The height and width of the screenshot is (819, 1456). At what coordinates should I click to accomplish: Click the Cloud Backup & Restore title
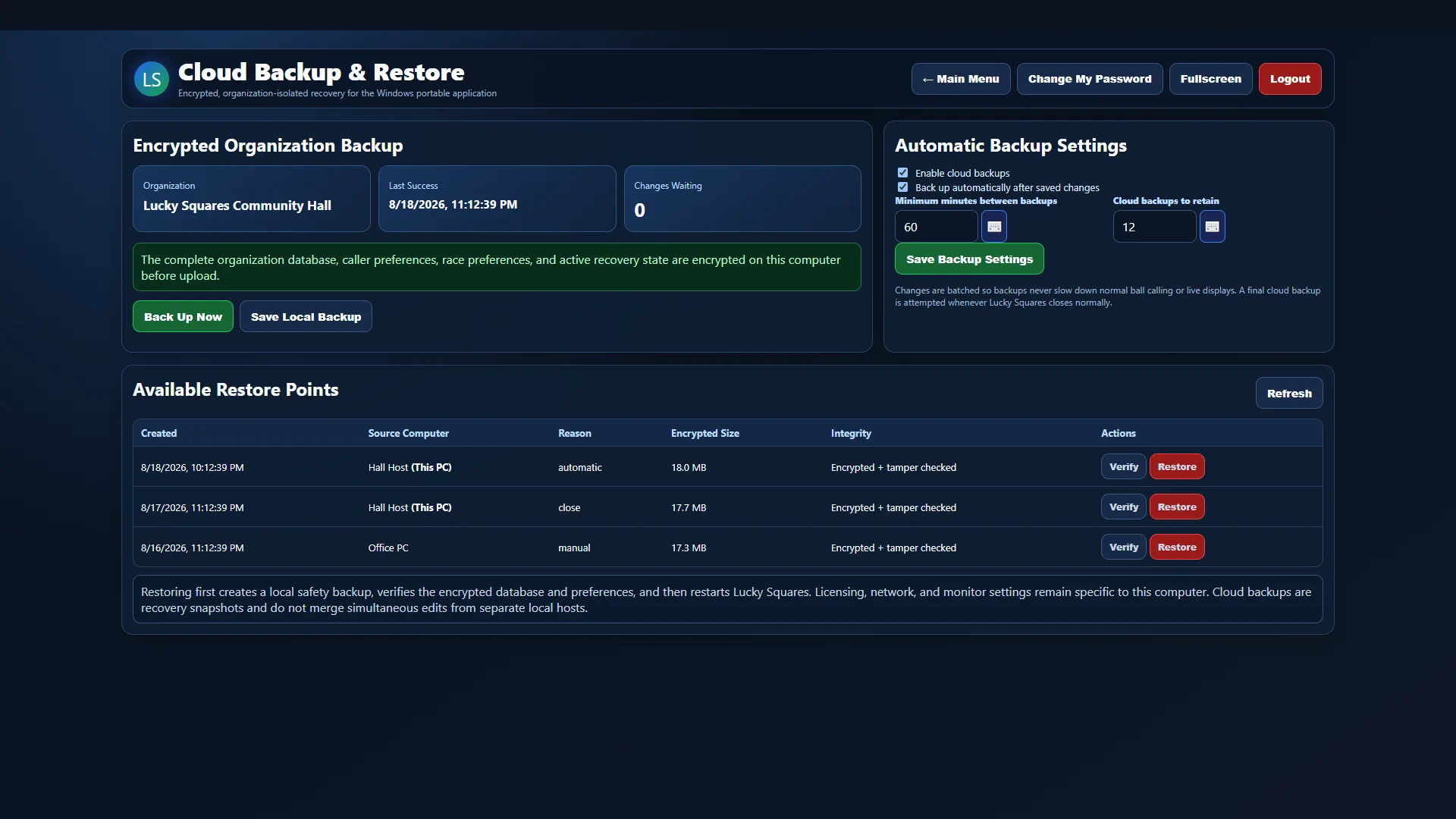click(321, 72)
